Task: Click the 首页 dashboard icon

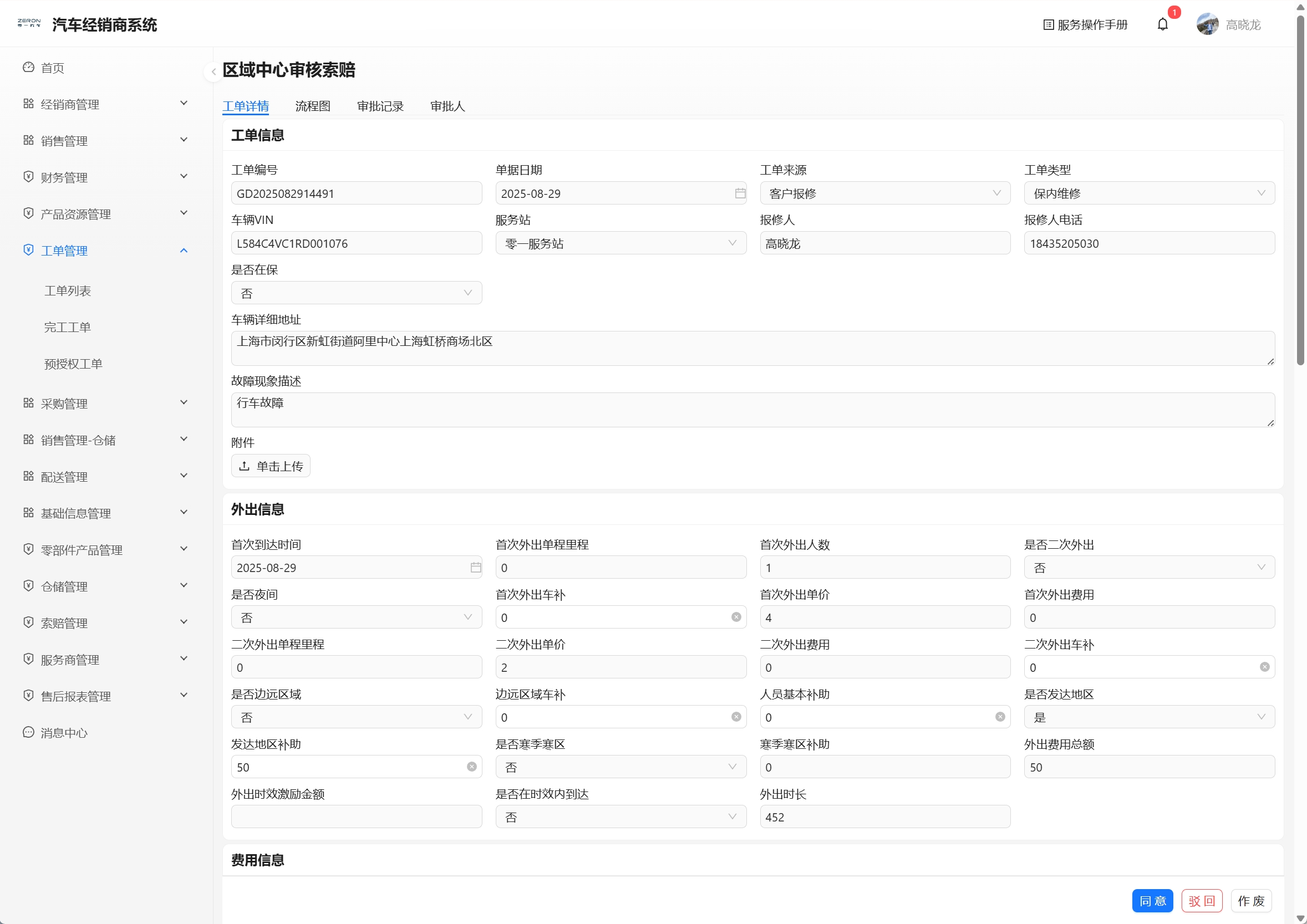Action: (x=28, y=67)
